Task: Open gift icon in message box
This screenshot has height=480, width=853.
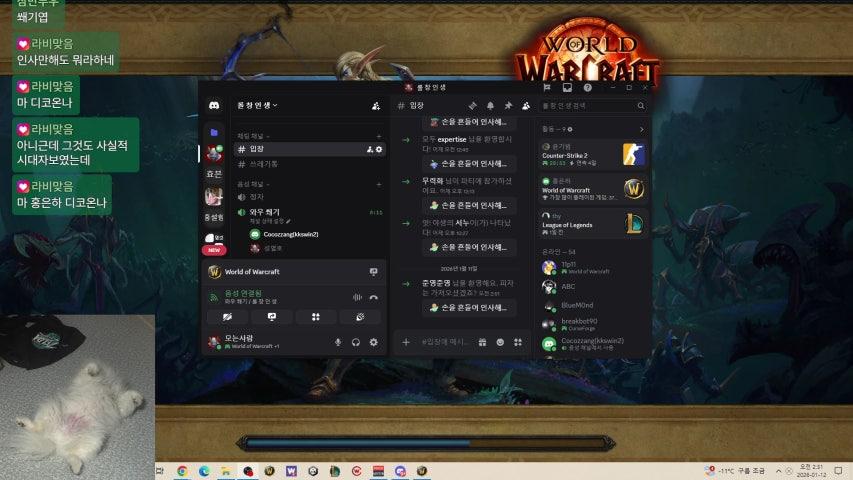Action: [483, 342]
